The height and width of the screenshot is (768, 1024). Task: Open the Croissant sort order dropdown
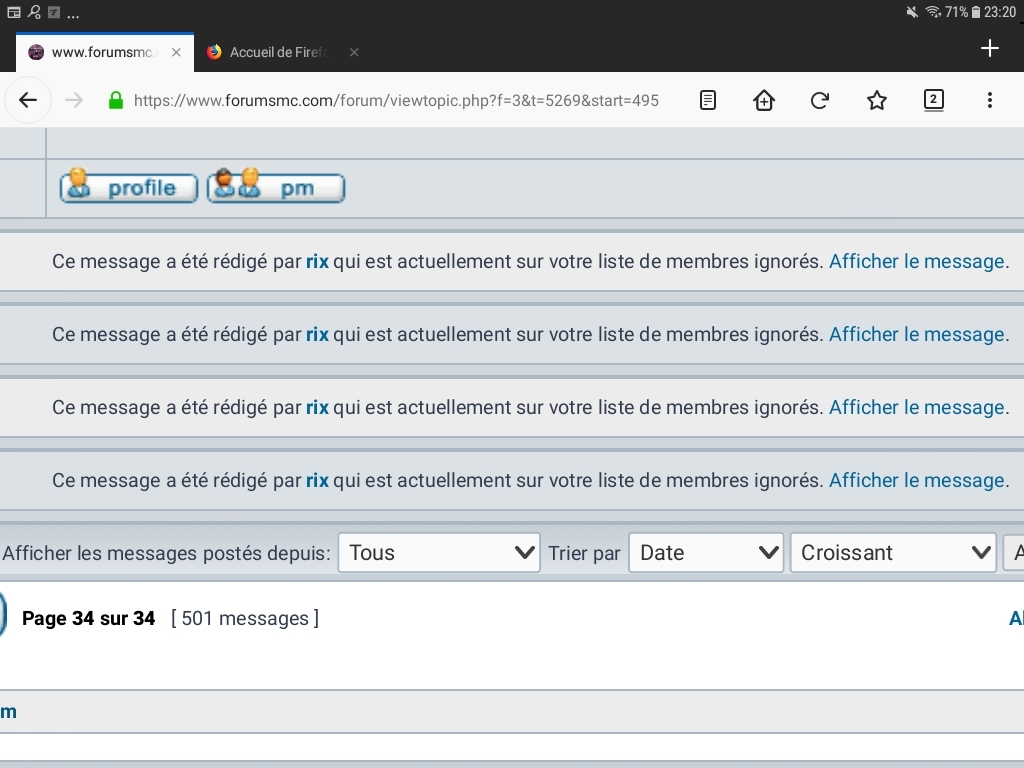tap(893, 552)
